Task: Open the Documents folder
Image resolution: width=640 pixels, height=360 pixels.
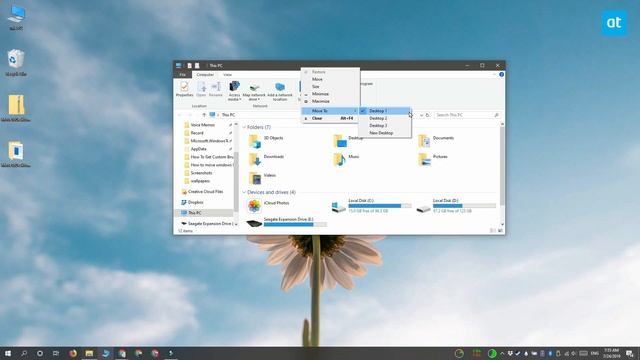Action: point(436,141)
